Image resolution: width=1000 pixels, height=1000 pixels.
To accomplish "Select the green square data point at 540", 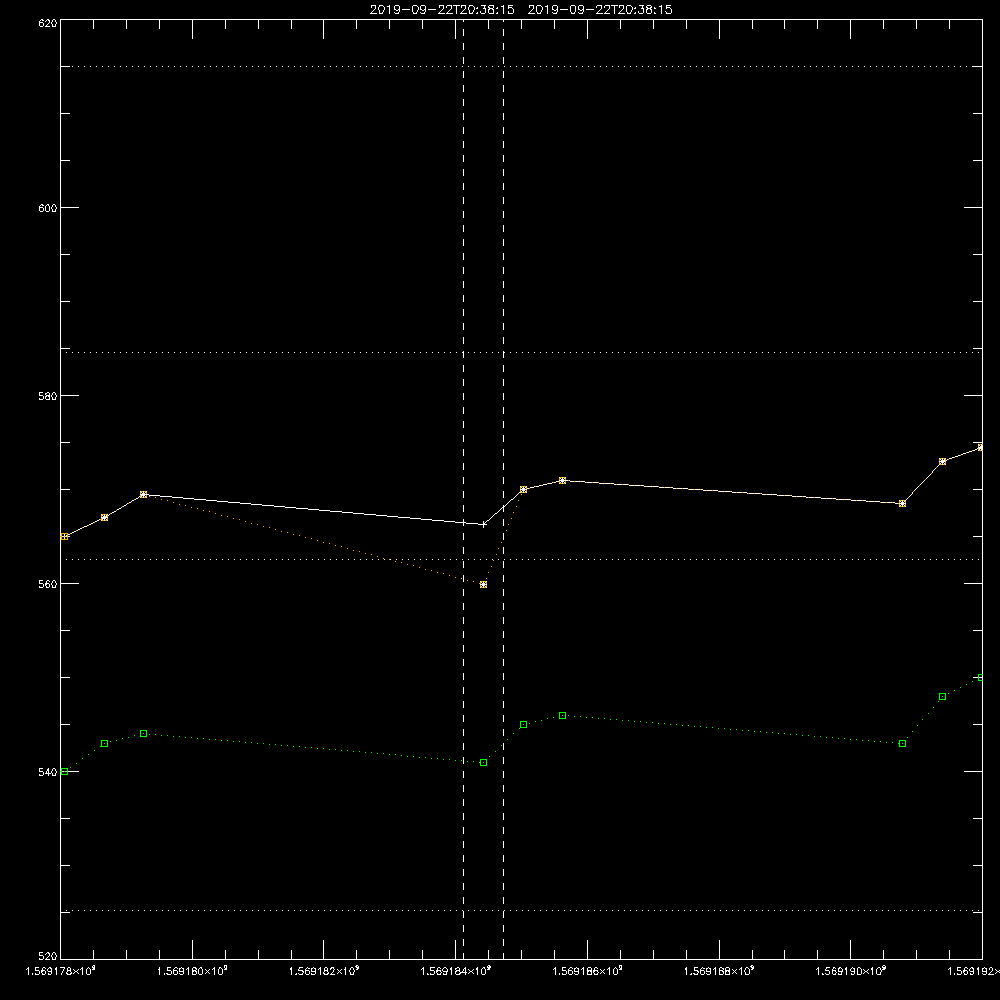I will pos(64,772).
